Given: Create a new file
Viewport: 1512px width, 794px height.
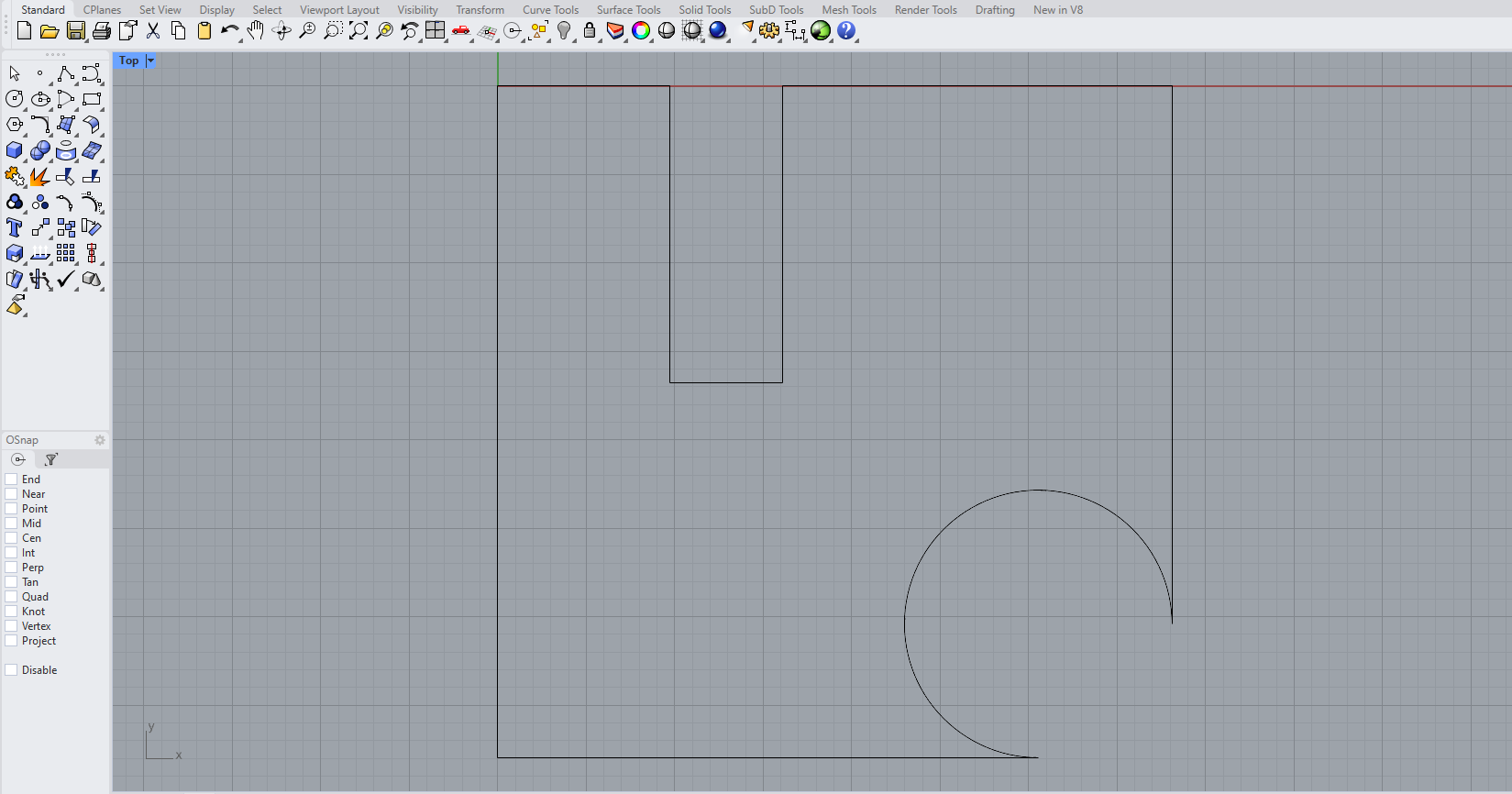Looking at the screenshot, I should tap(24, 31).
